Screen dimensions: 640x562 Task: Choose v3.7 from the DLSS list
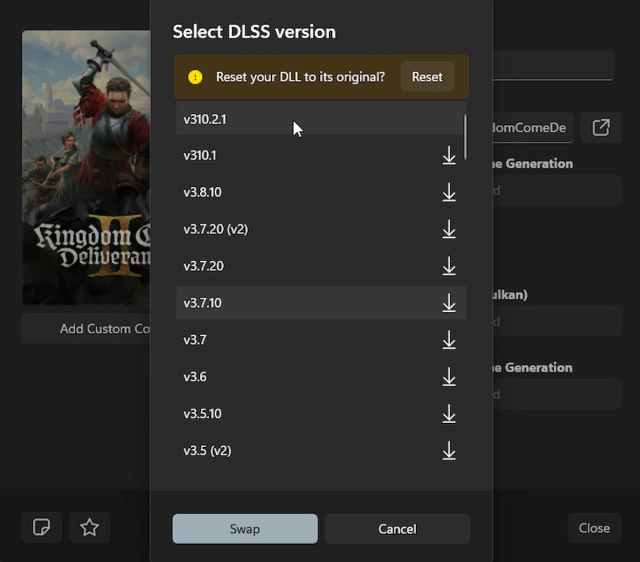click(x=300, y=340)
